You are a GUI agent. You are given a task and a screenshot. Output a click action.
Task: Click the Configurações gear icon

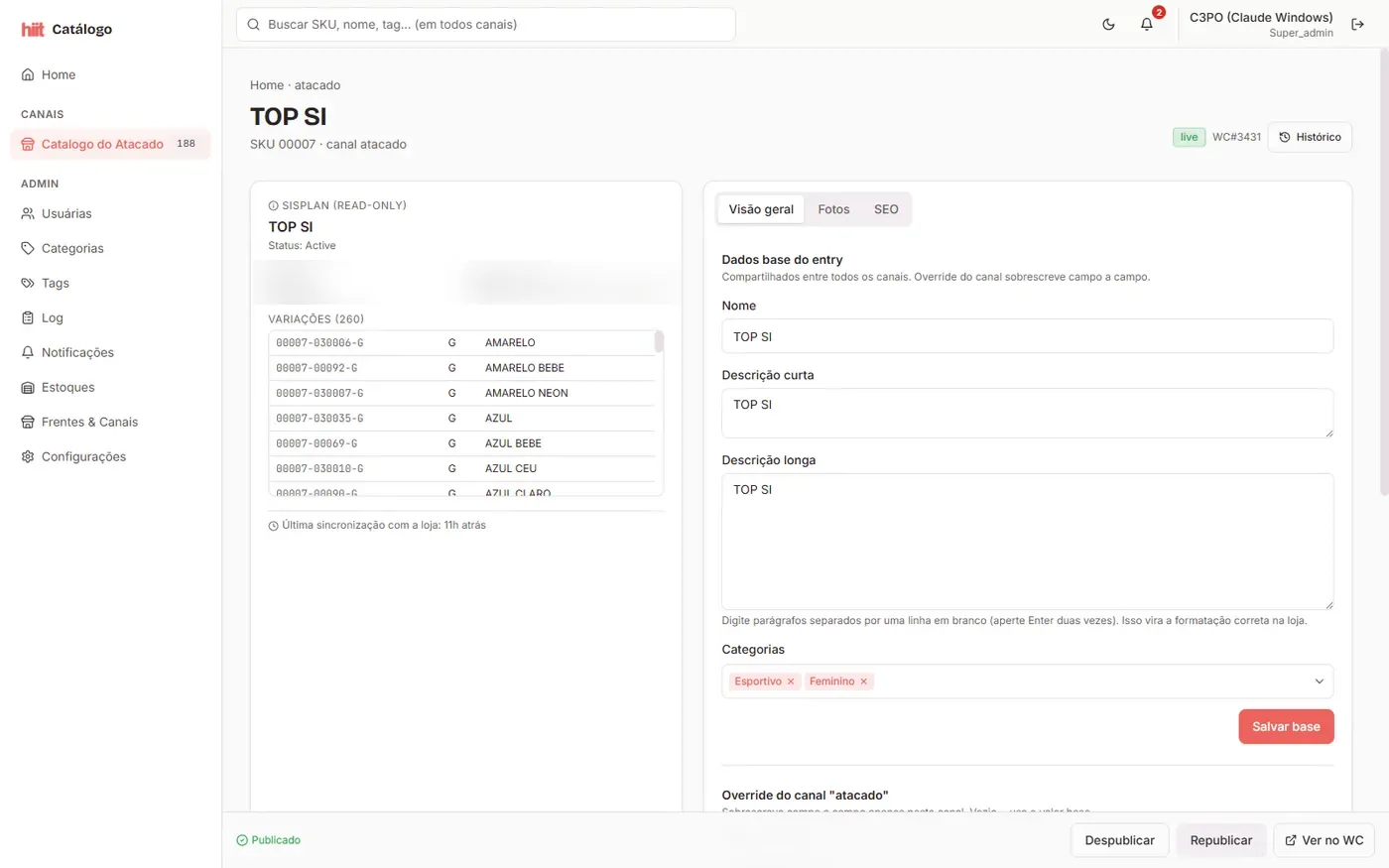click(28, 456)
